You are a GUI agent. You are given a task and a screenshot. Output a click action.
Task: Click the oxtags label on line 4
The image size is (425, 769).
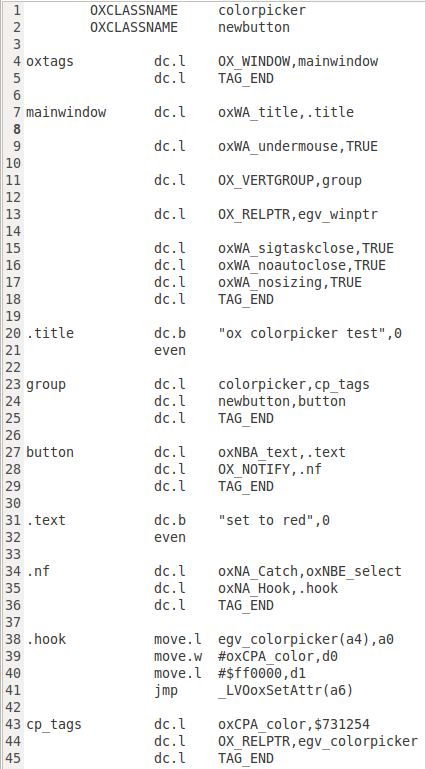[x=50, y=61]
